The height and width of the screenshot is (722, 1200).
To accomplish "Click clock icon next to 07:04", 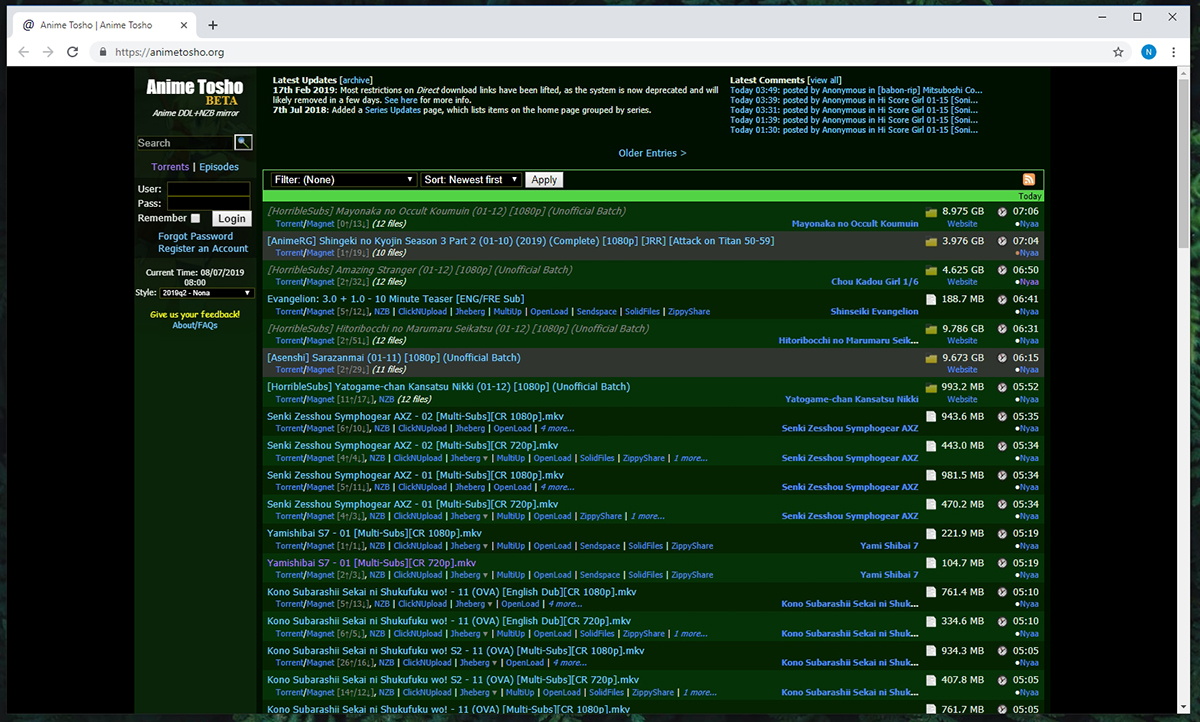I will 1002,241.
